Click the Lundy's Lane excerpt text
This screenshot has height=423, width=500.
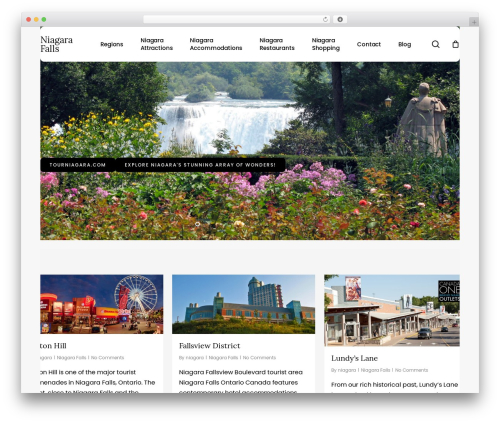pyautogui.click(x=394, y=387)
